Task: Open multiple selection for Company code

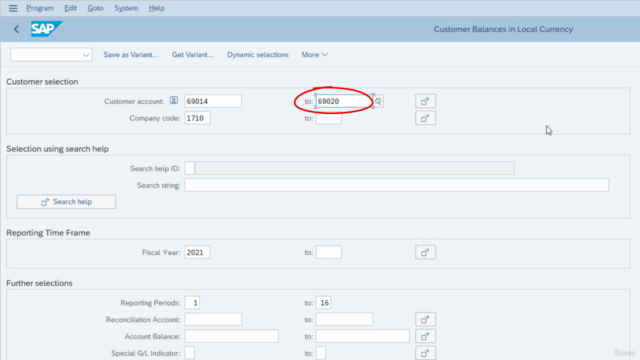Action: click(x=425, y=118)
